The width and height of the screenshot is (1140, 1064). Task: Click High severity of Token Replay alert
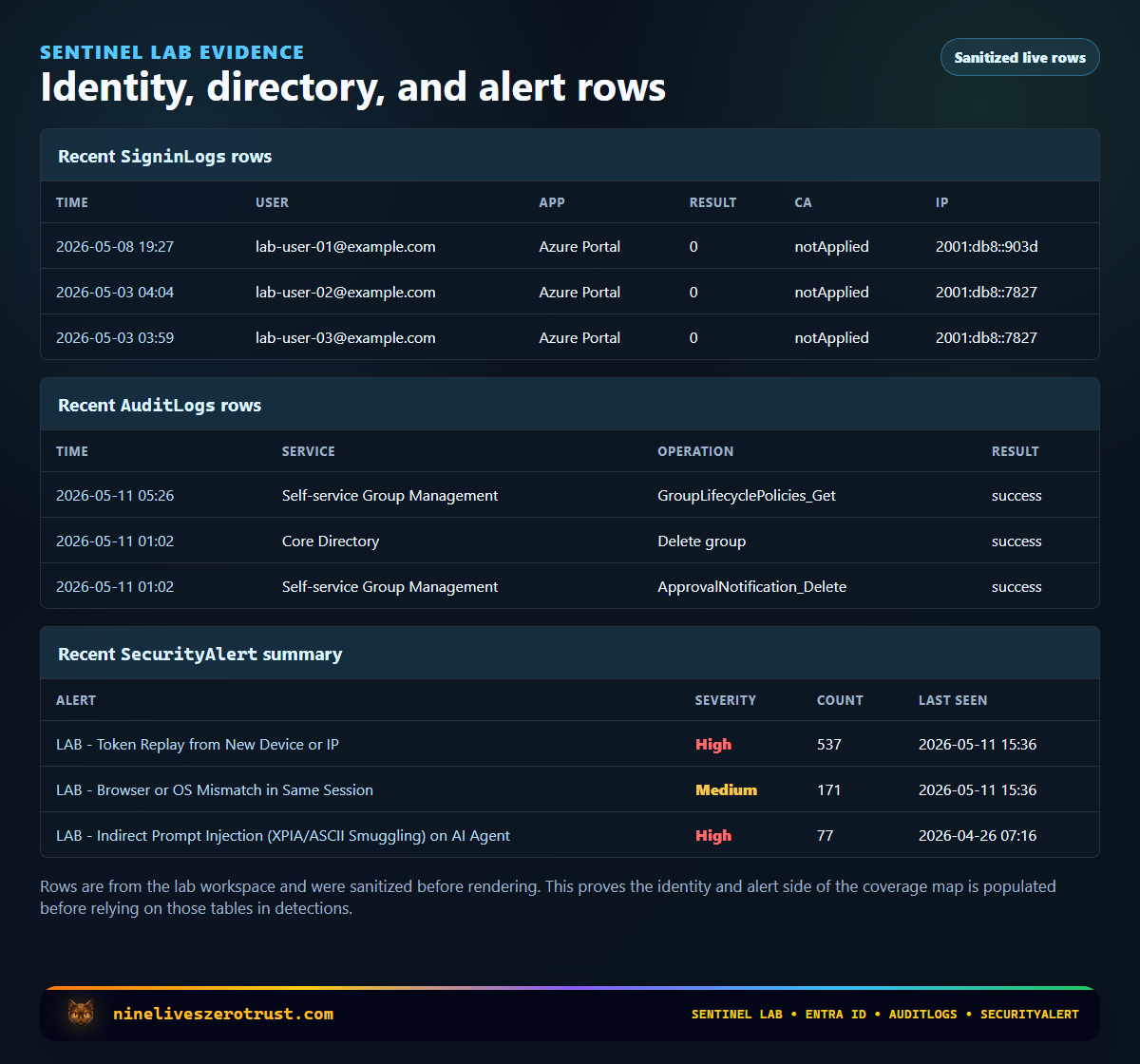(713, 744)
